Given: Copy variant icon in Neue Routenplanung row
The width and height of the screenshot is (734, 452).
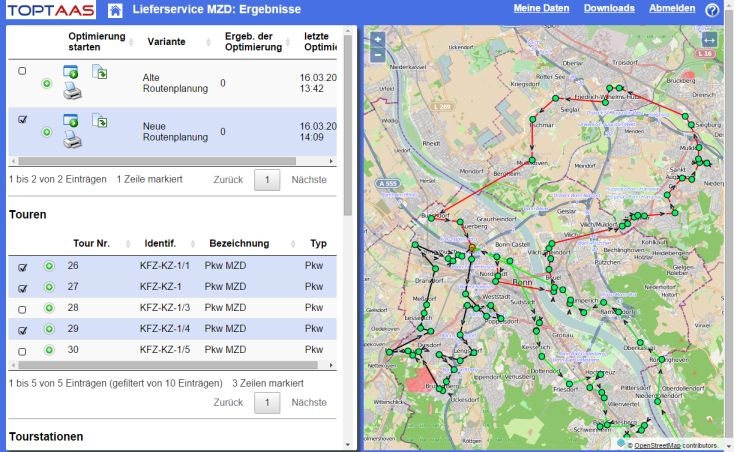Looking at the screenshot, I should (x=100, y=120).
